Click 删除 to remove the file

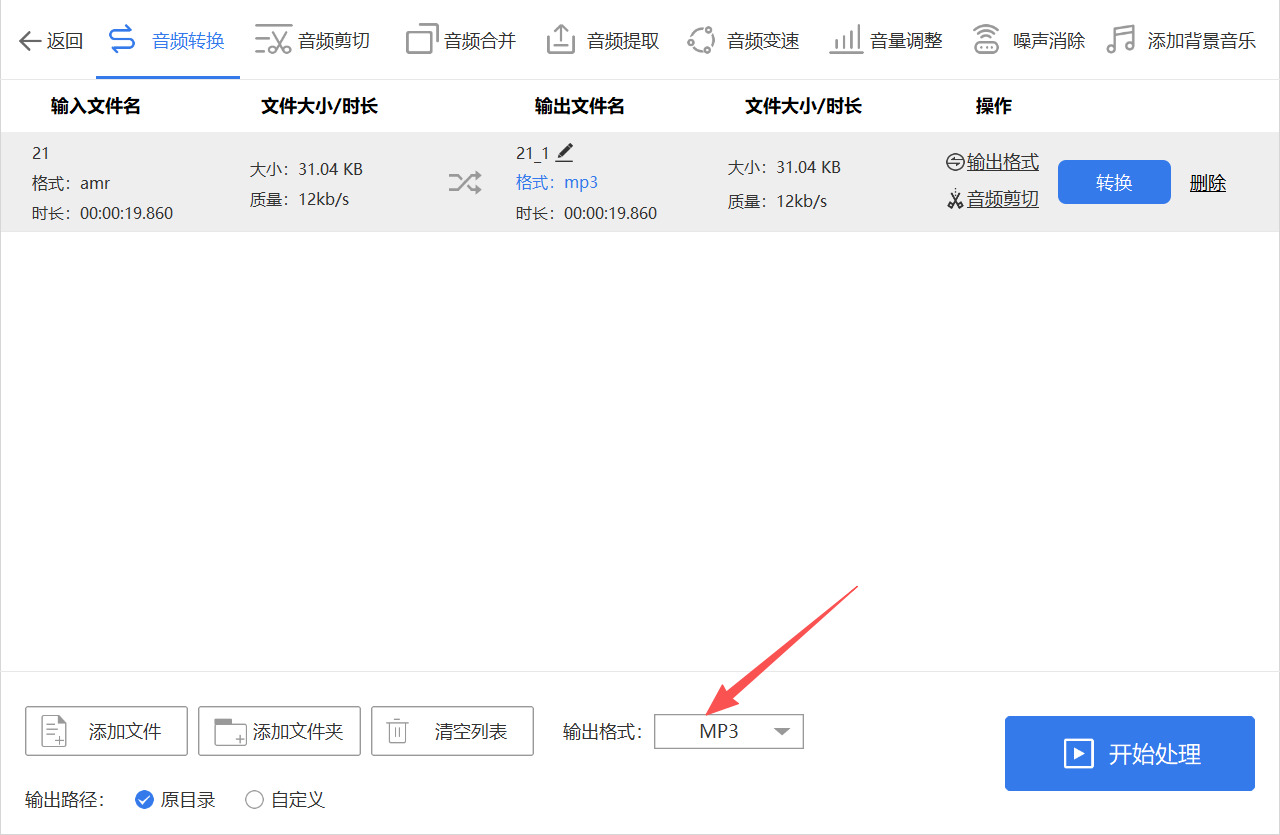(x=1207, y=182)
